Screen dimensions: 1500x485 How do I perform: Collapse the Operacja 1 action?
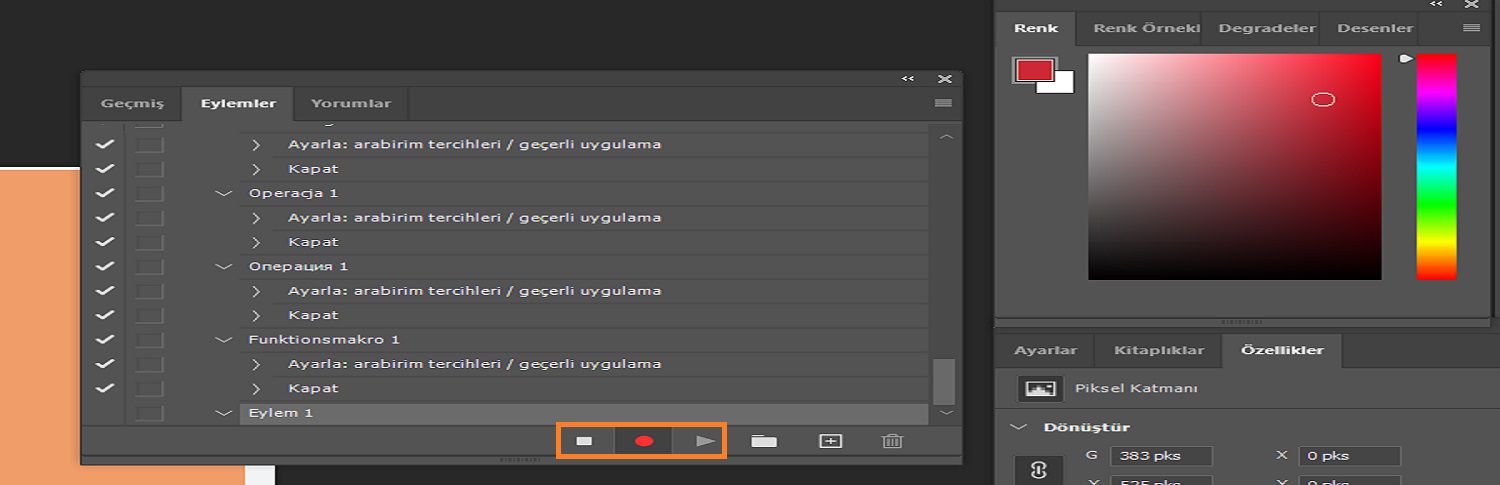223,193
